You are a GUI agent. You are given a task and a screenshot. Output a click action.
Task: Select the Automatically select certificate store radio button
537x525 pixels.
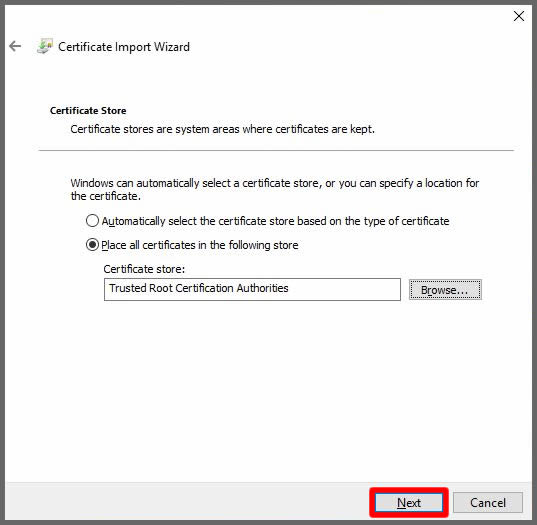tap(92, 221)
